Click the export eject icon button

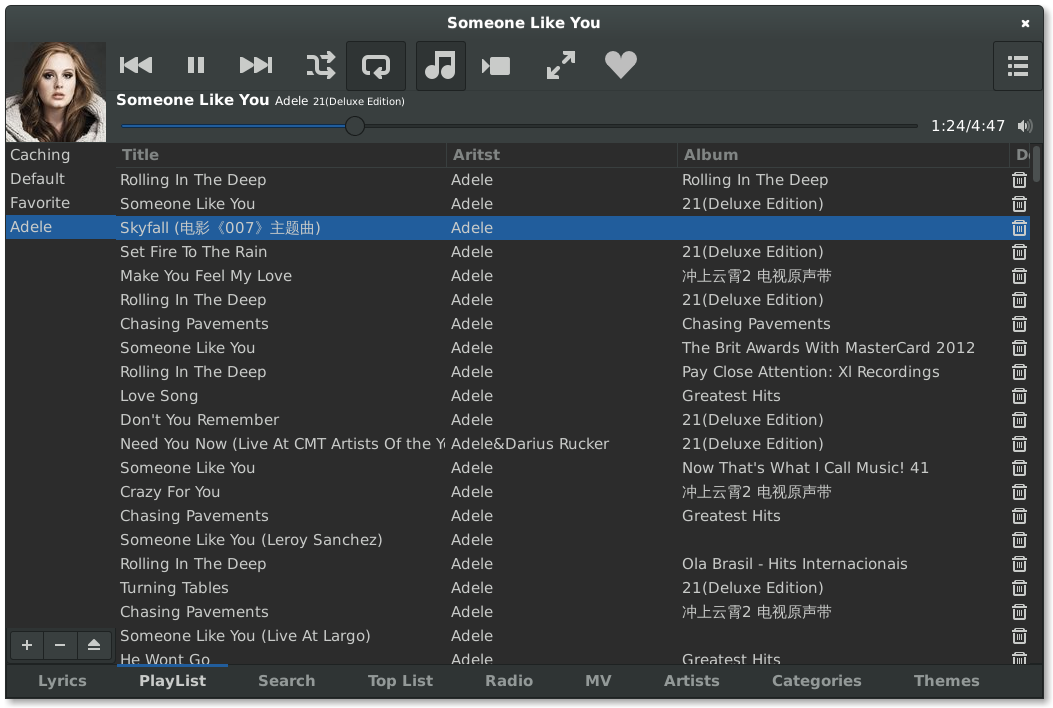94,645
